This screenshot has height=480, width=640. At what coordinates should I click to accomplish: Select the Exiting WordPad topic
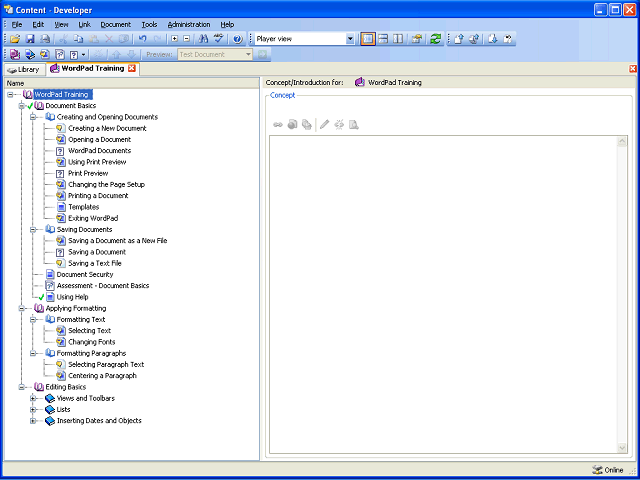pyautogui.click(x=93, y=218)
